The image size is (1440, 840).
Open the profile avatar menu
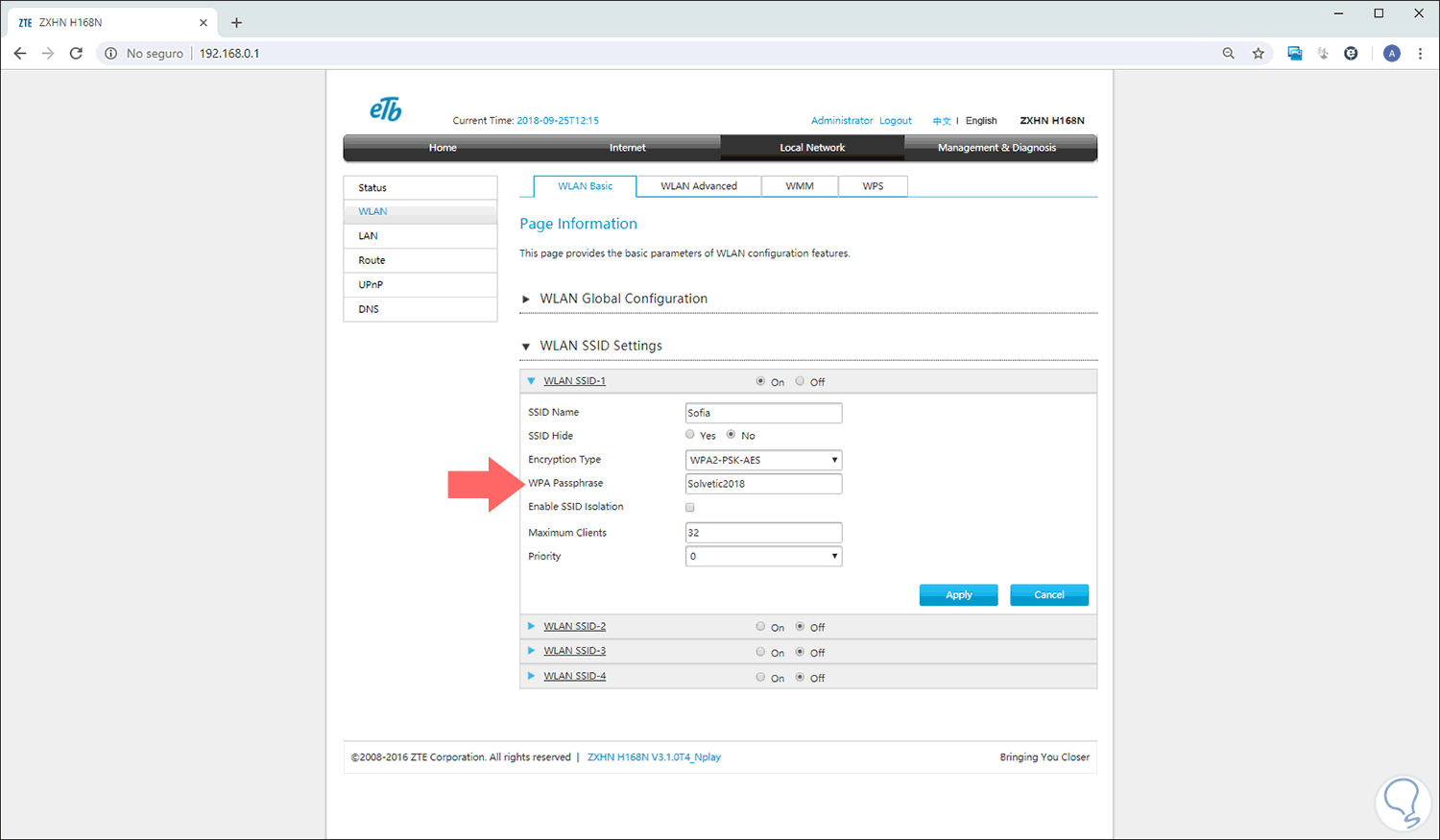point(1392,54)
